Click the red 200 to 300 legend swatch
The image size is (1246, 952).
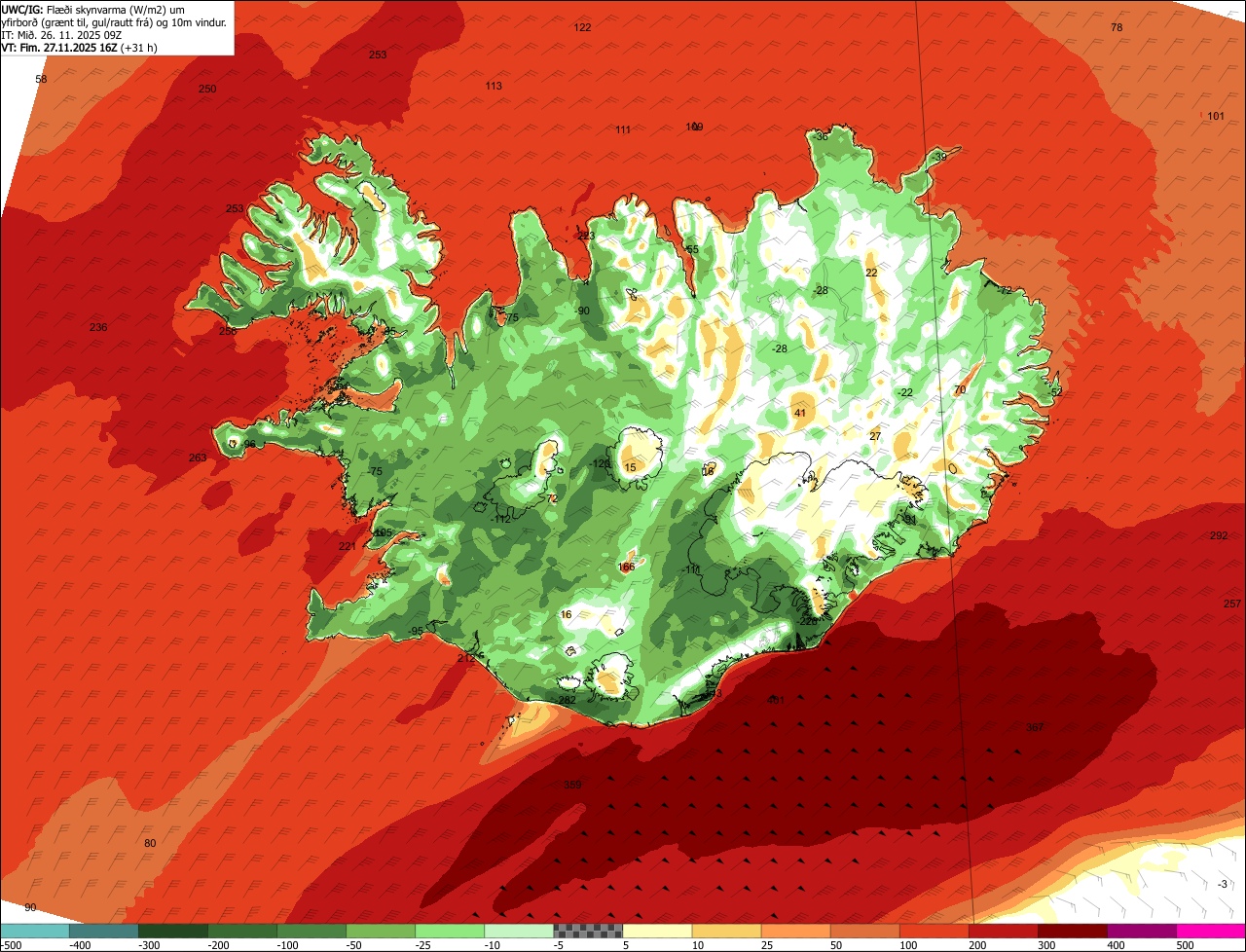1003,931
